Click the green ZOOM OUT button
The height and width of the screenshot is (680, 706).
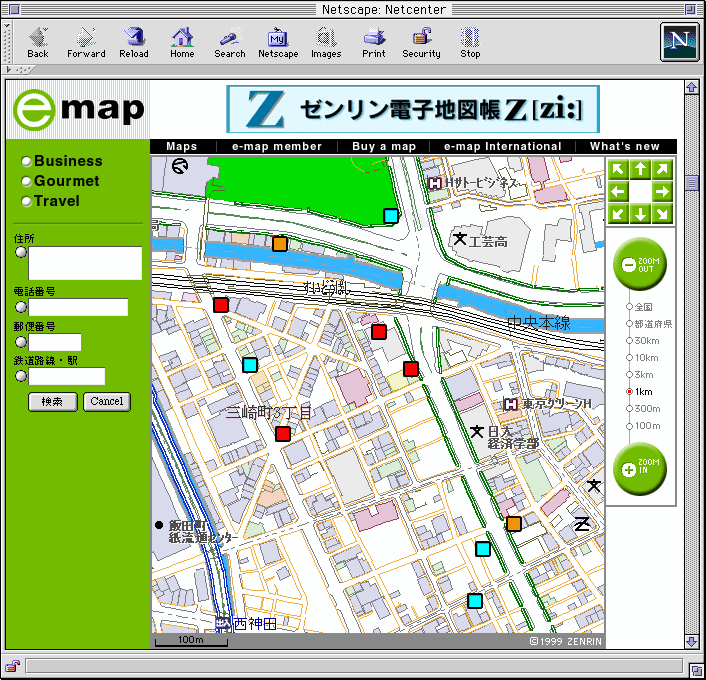640,264
